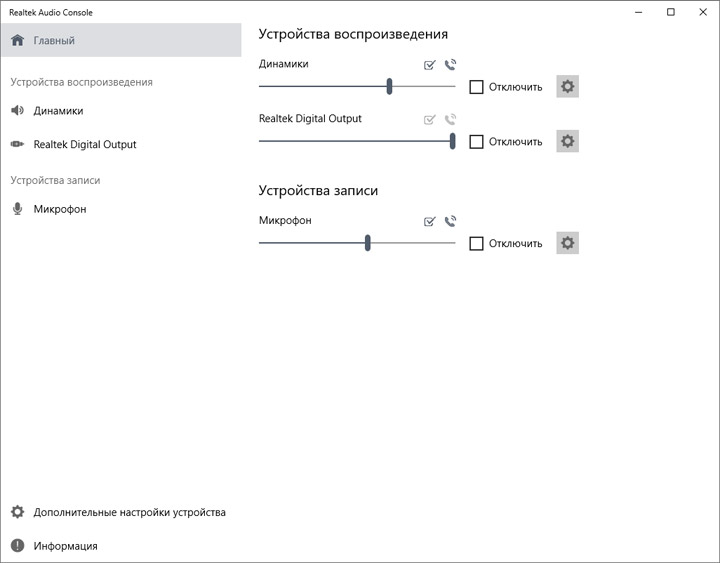Open Динамики page in sidebar
The height and width of the screenshot is (563, 720).
pos(58,111)
